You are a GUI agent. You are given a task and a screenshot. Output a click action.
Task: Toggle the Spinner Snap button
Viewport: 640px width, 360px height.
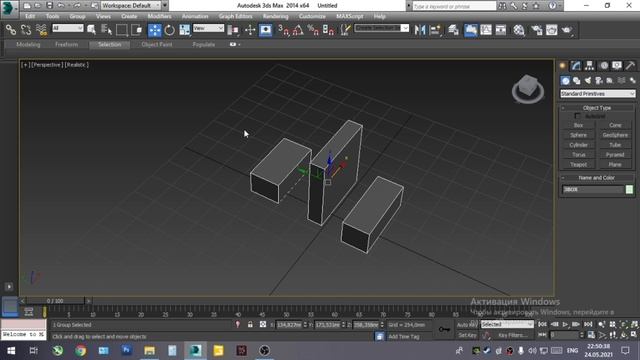coord(329,30)
